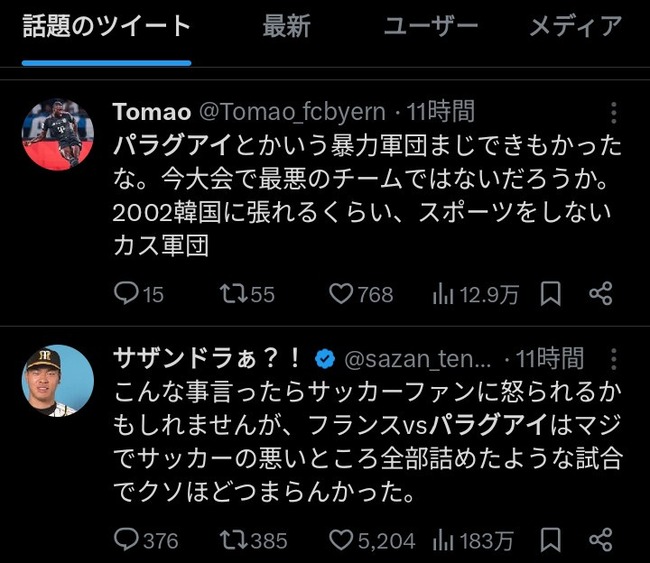Reply to Tomao's tweet with 15 replies

point(139,294)
